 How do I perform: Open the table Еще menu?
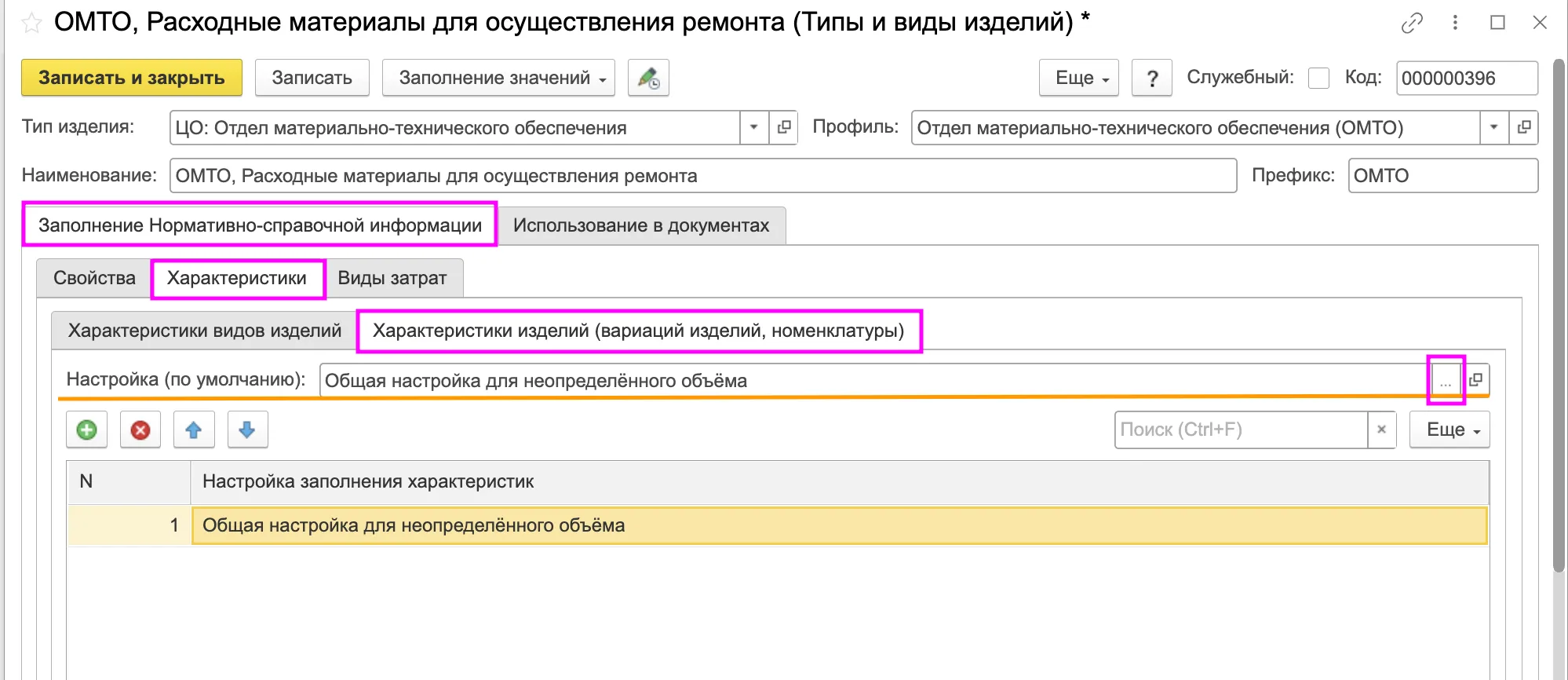1449,430
